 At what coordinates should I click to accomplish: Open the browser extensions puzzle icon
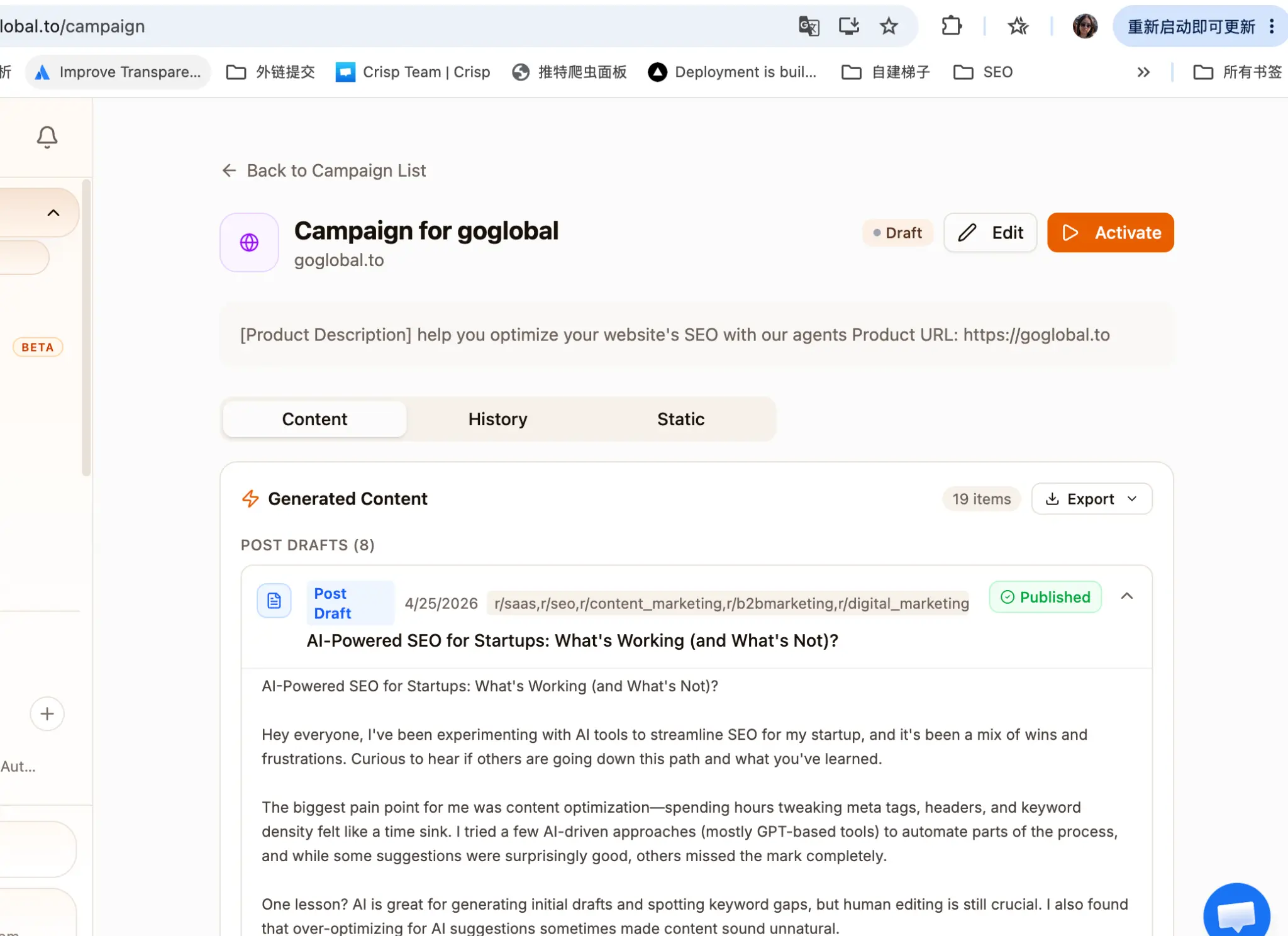(952, 26)
